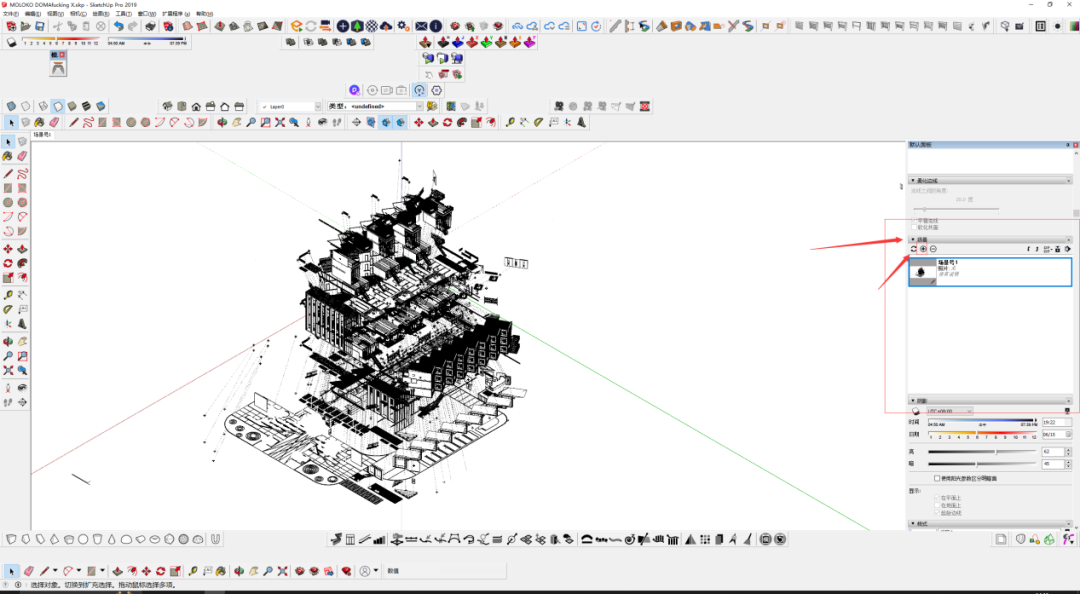
Task: Adjust Light intensity slider
Action: [x=982, y=452]
